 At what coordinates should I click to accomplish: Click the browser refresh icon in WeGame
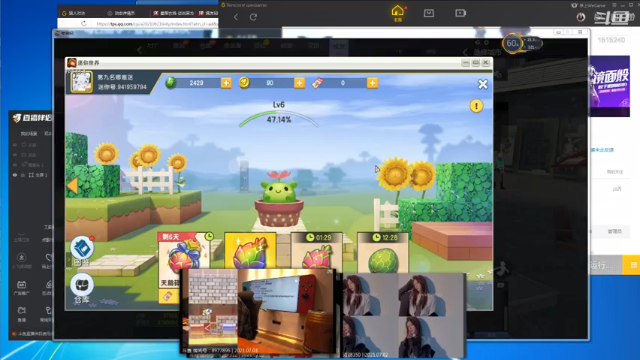(x=253, y=17)
